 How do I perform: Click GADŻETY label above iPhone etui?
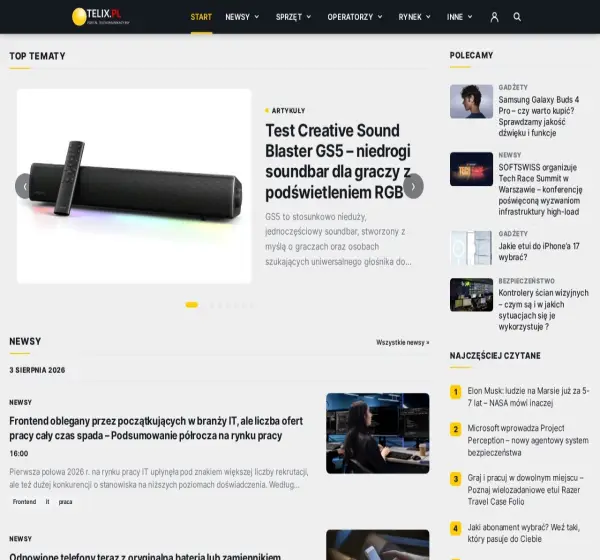(513, 233)
